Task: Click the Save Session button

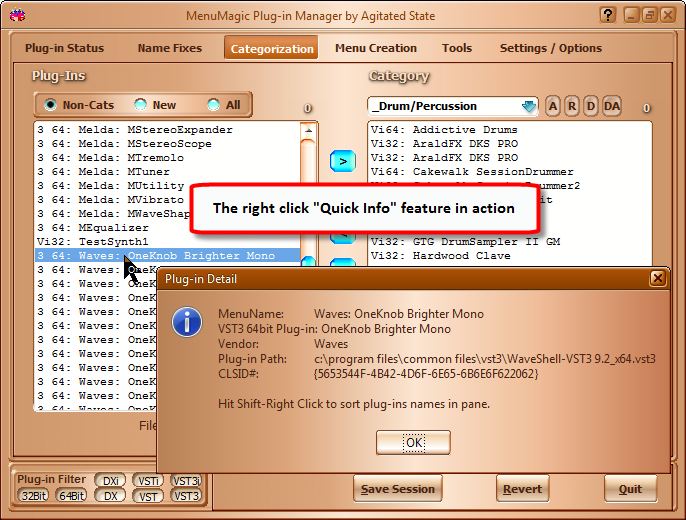Action: (x=398, y=489)
